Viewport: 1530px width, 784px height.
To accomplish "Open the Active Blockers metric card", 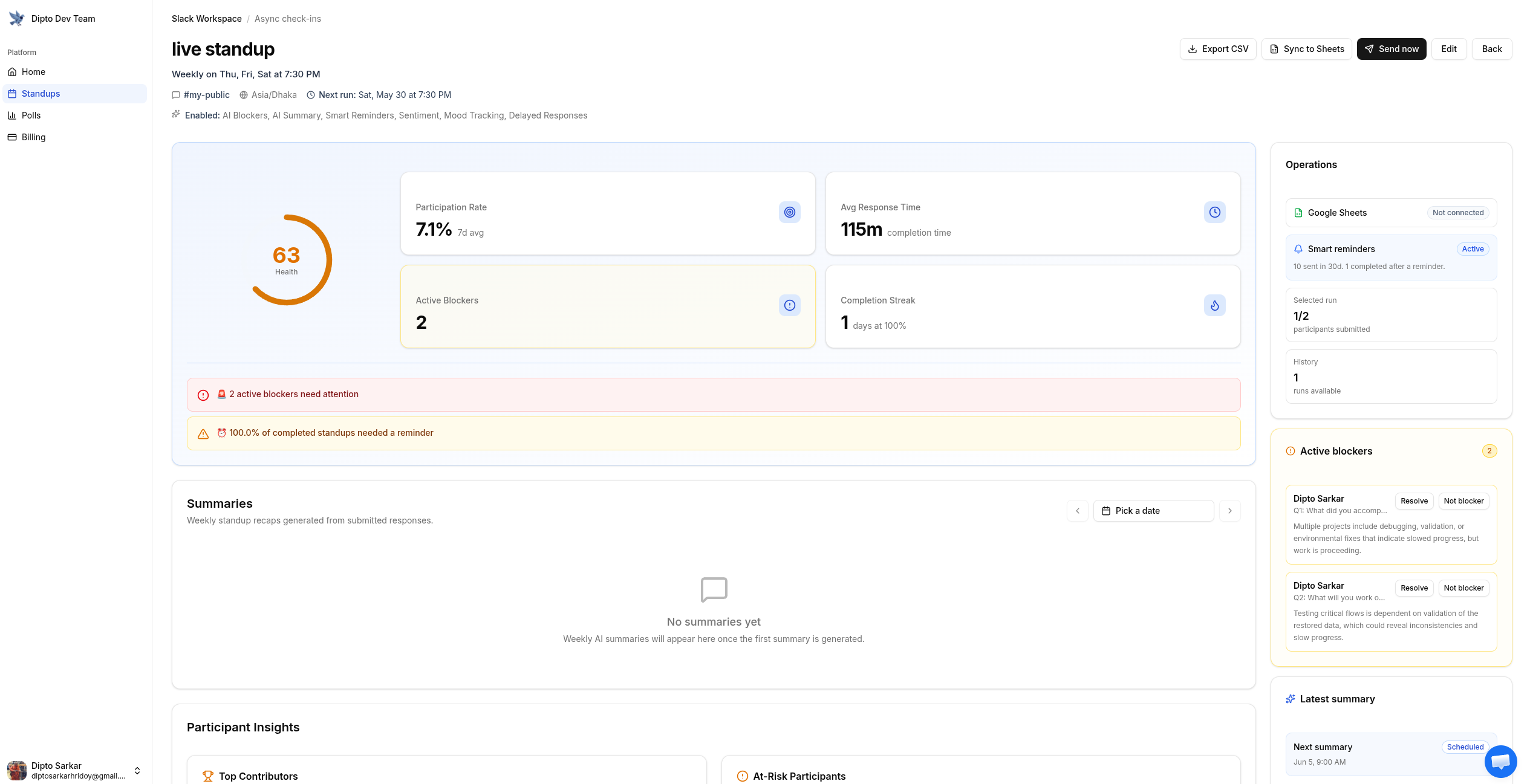I will pos(608,306).
